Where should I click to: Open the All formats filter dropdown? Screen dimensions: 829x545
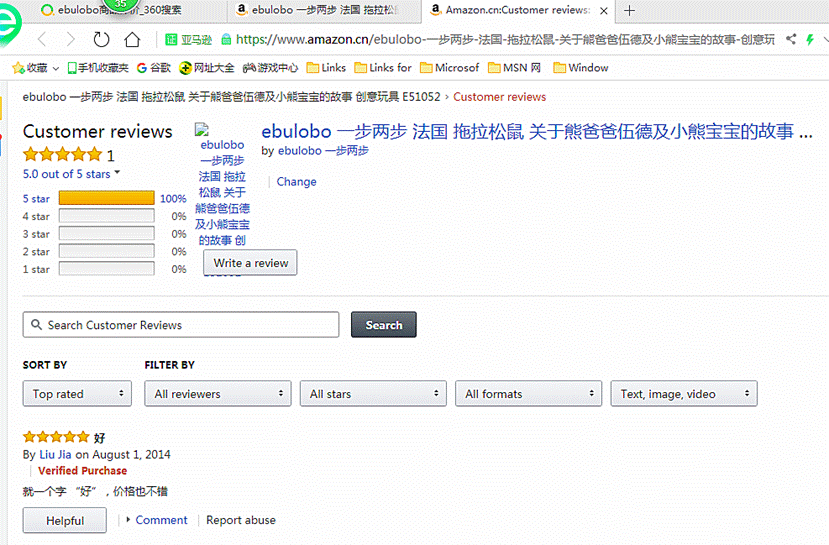tap(528, 394)
